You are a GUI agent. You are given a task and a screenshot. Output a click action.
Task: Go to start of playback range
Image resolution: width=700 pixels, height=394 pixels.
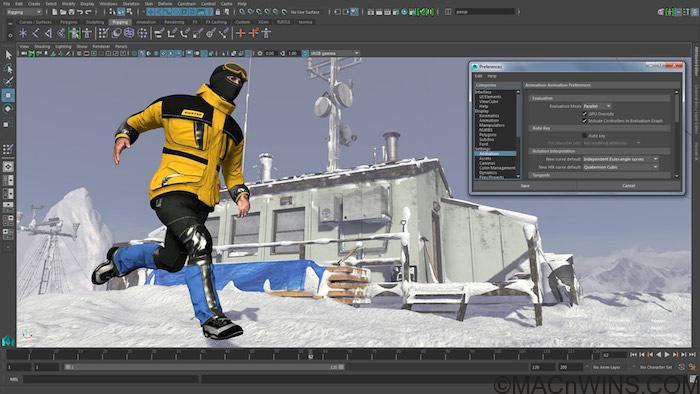pos(633,354)
